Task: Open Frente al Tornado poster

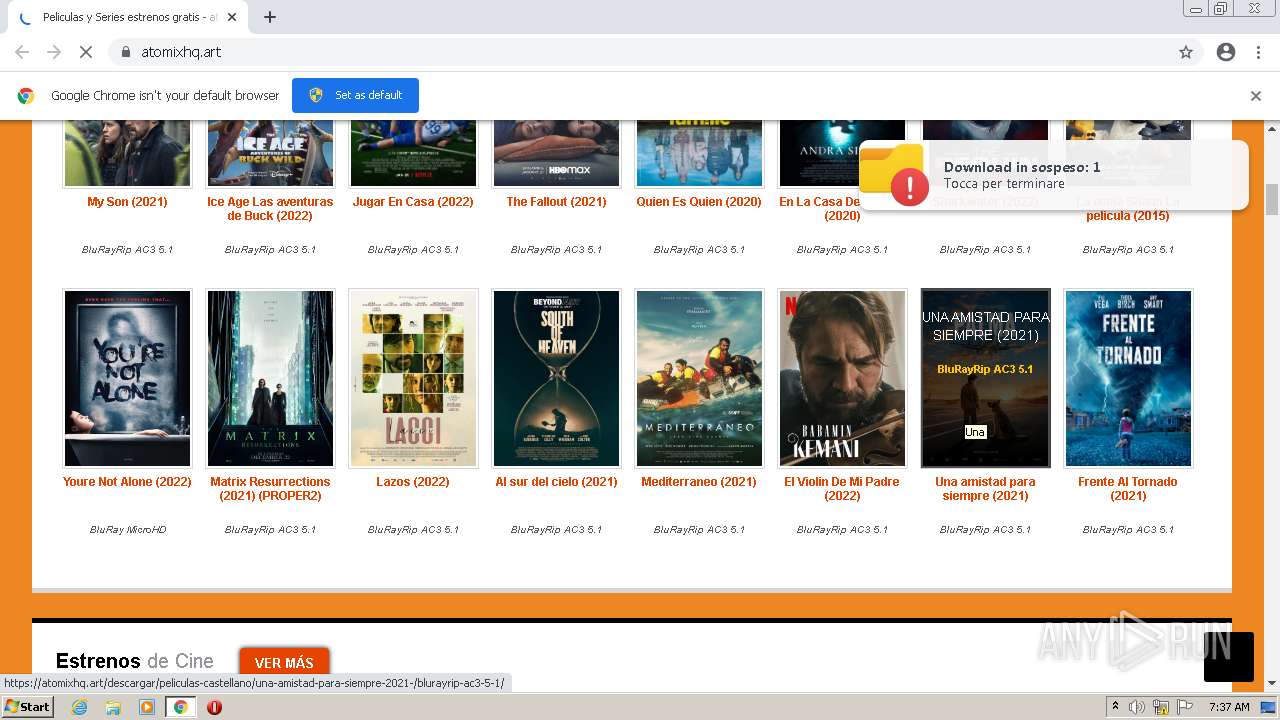Action: [1128, 379]
